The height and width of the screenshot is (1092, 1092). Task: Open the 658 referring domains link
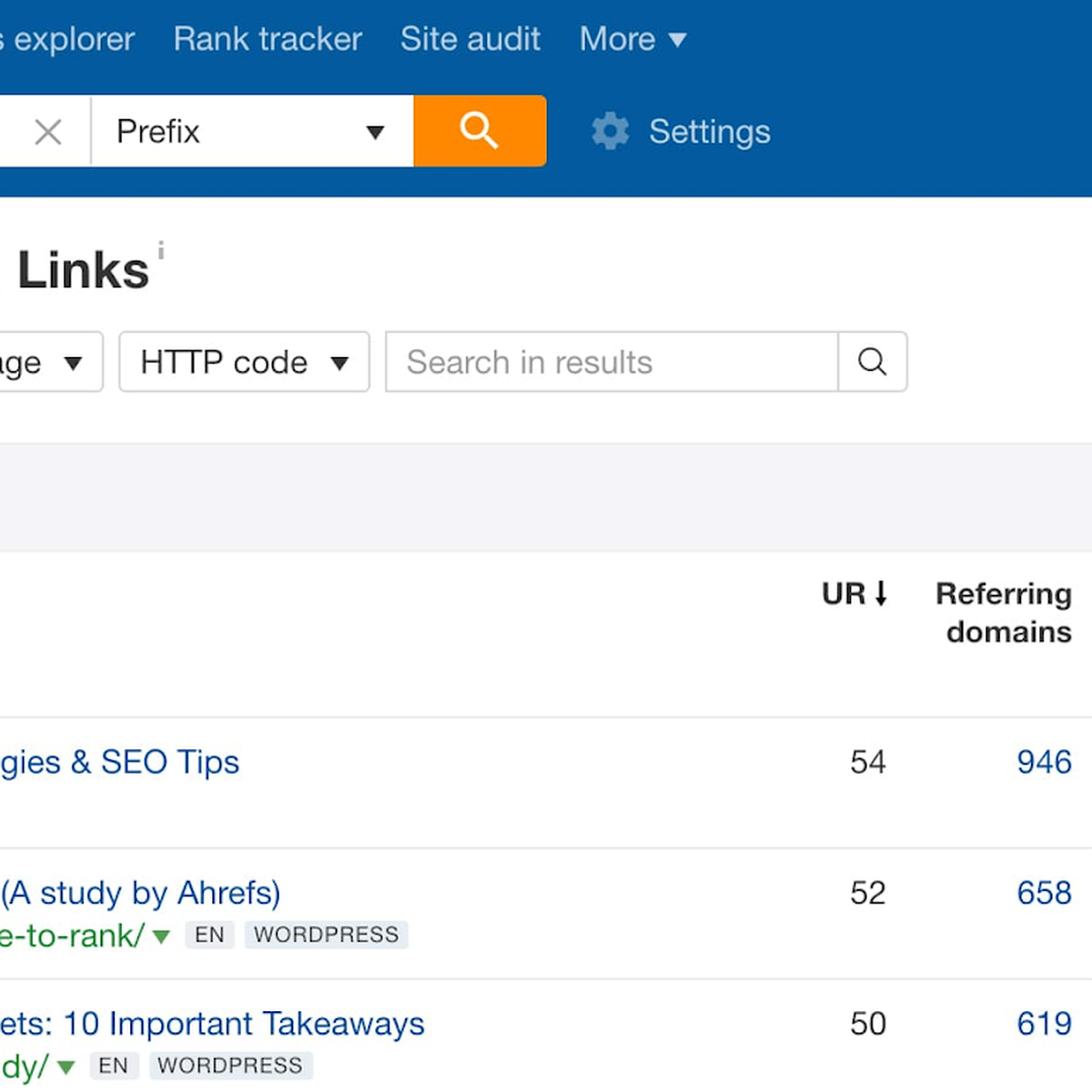coord(1044,893)
